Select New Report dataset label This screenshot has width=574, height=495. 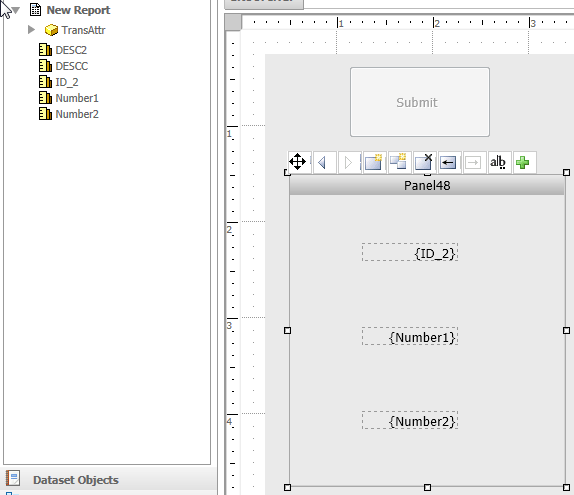78,10
